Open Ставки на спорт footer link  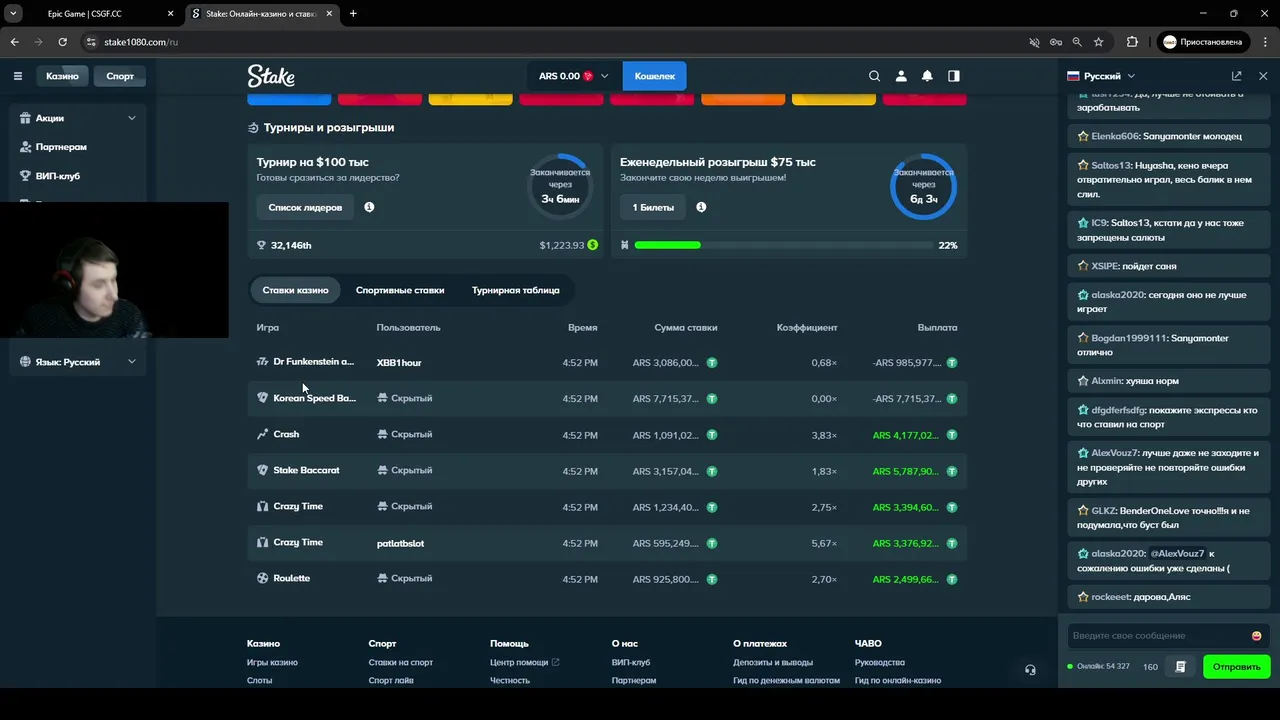(x=400, y=662)
